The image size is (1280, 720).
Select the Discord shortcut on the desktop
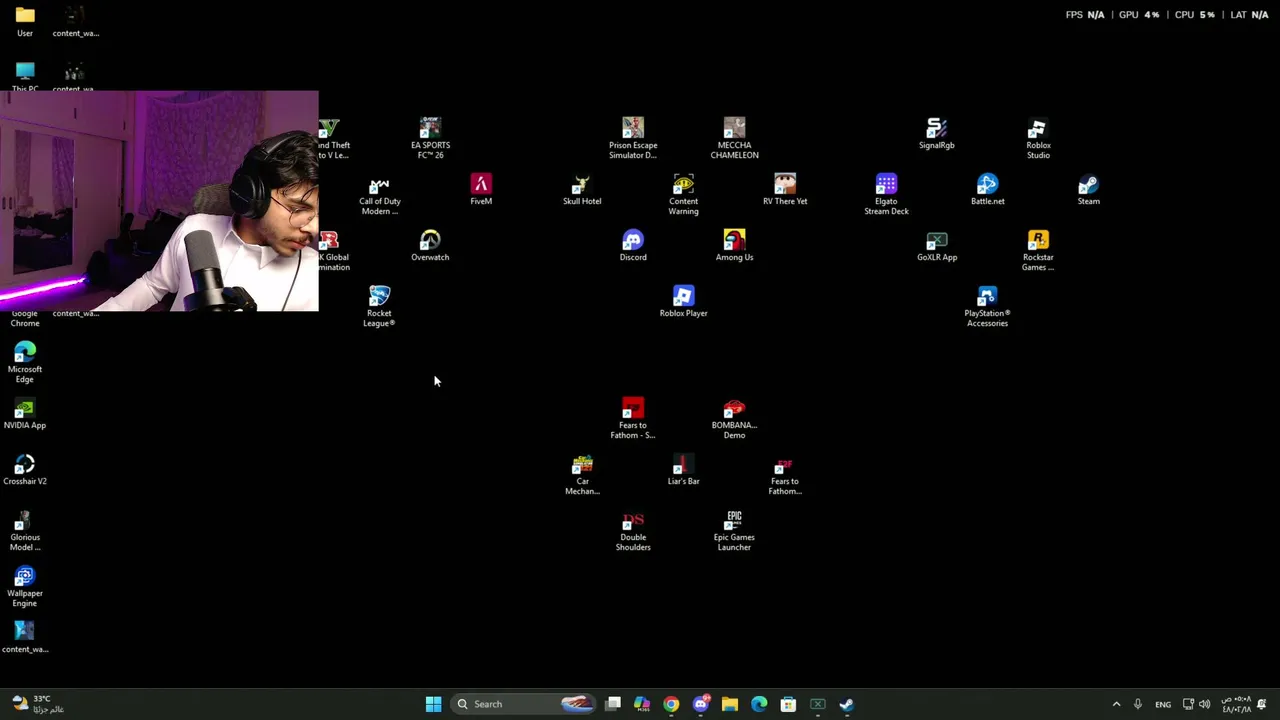pyautogui.click(x=633, y=245)
